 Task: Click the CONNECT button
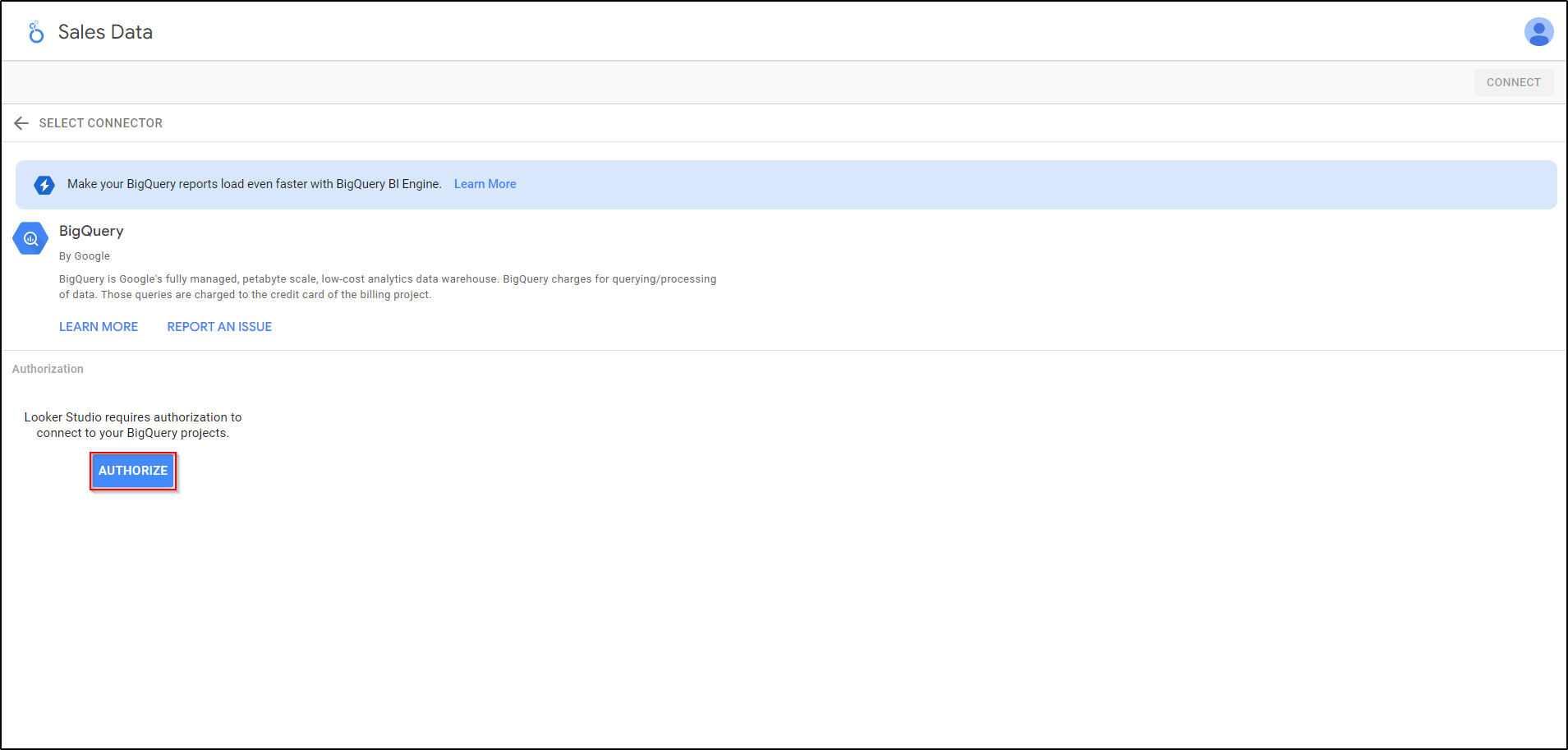[x=1513, y=82]
